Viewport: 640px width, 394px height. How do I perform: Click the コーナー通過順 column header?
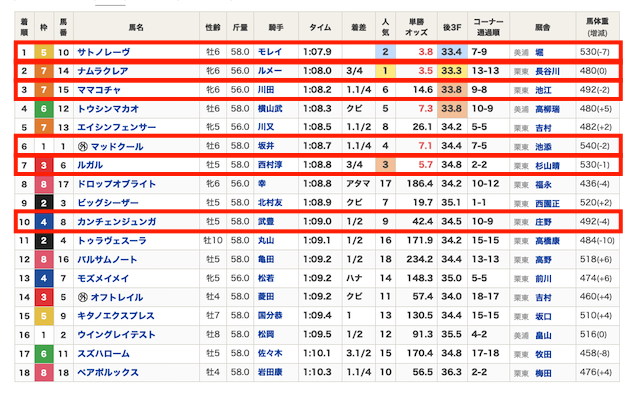[x=488, y=27]
